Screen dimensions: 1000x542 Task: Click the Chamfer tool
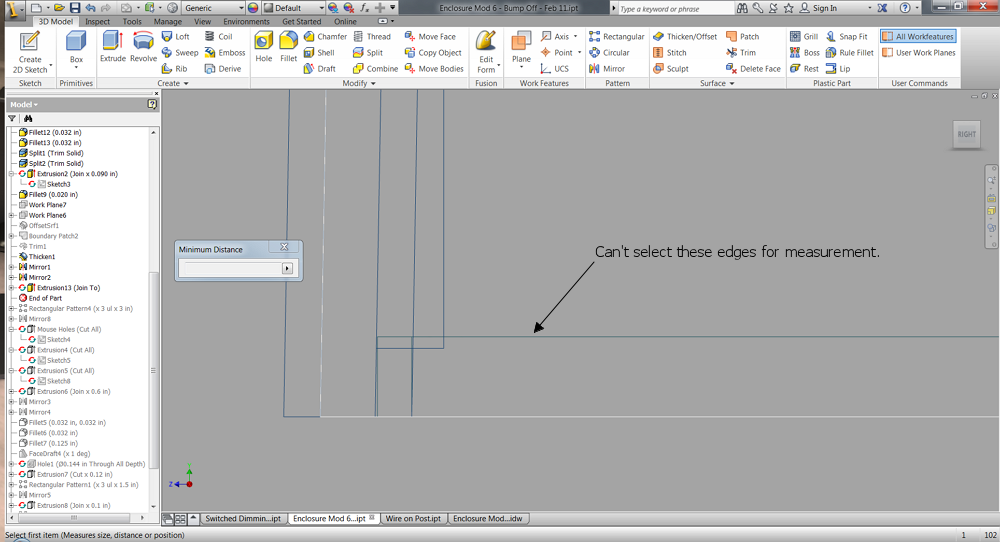click(x=325, y=36)
